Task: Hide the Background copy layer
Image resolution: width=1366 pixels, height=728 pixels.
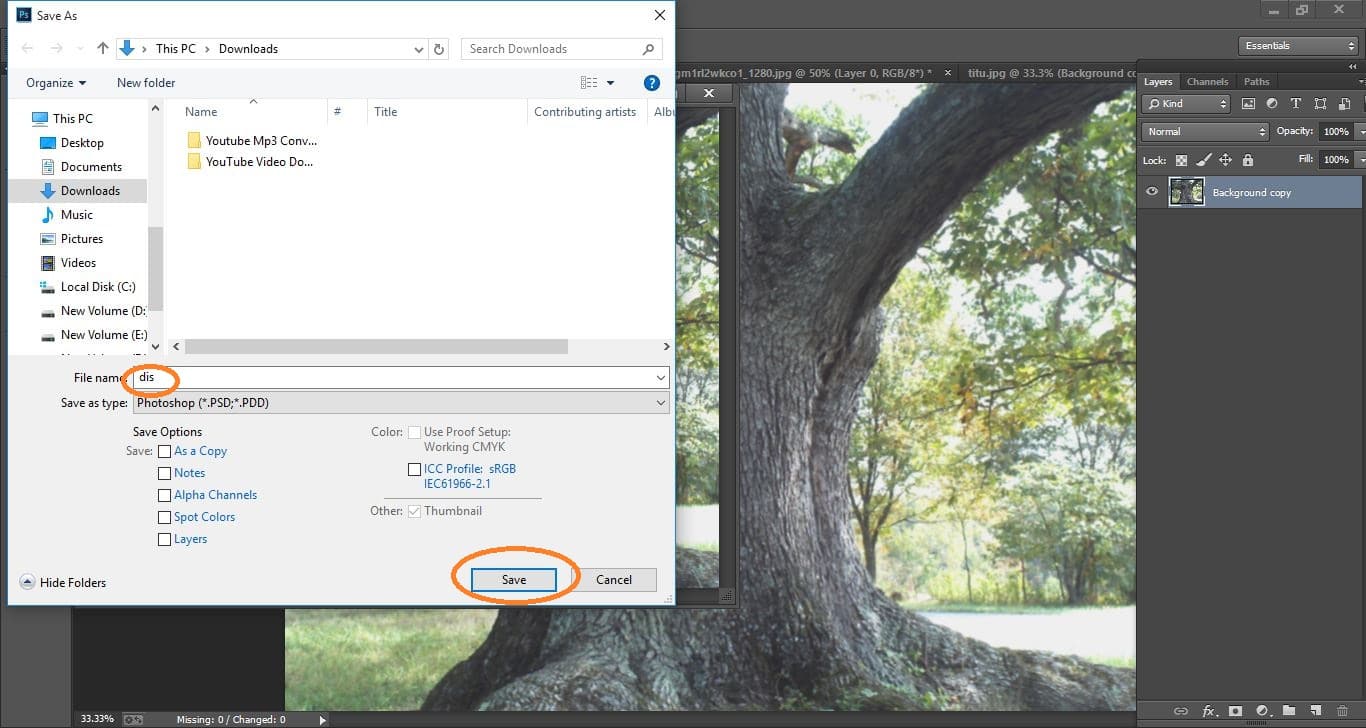Action: (1152, 192)
